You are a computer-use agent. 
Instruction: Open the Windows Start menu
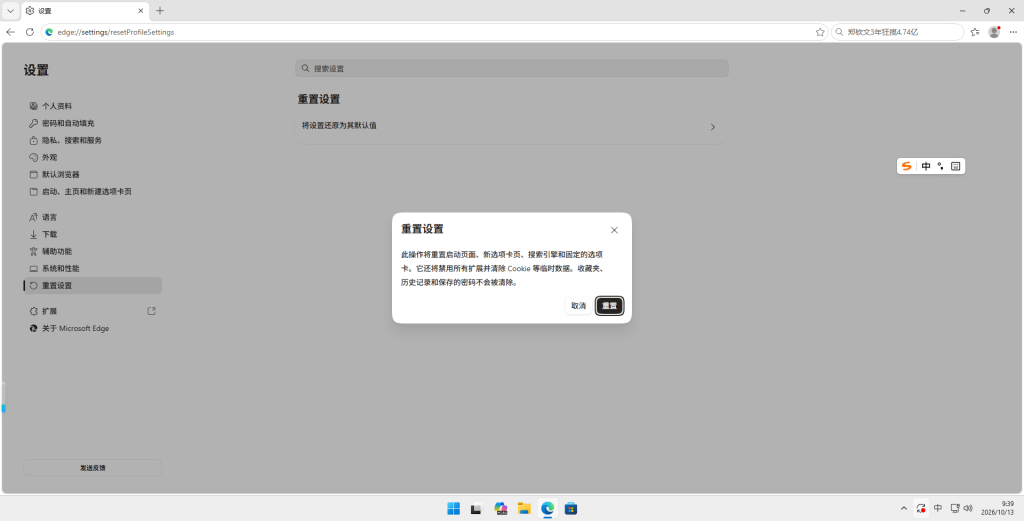click(453, 508)
